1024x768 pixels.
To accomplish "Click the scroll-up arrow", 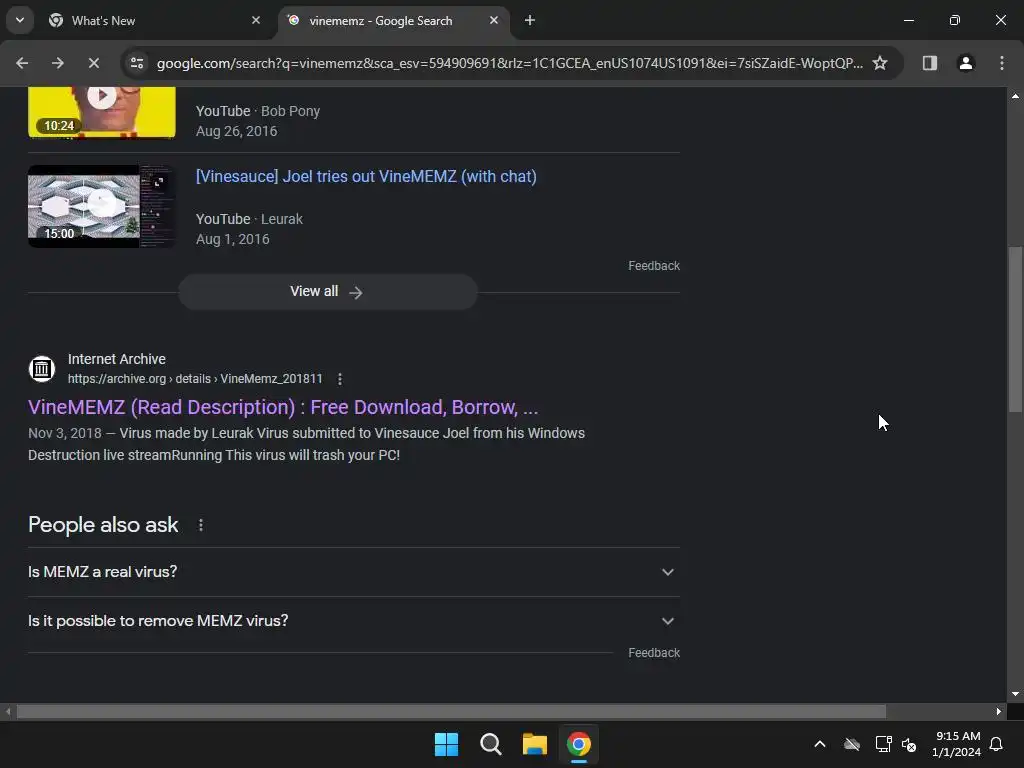I will click(1015, 96).
